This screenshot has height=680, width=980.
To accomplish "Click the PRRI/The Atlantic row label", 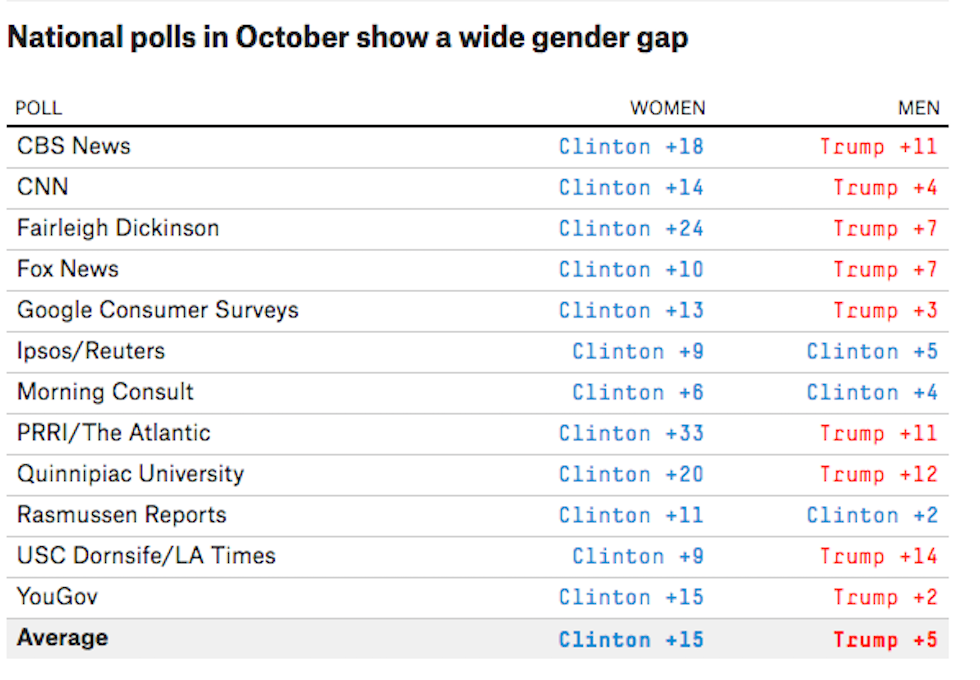I will (114, 433).
